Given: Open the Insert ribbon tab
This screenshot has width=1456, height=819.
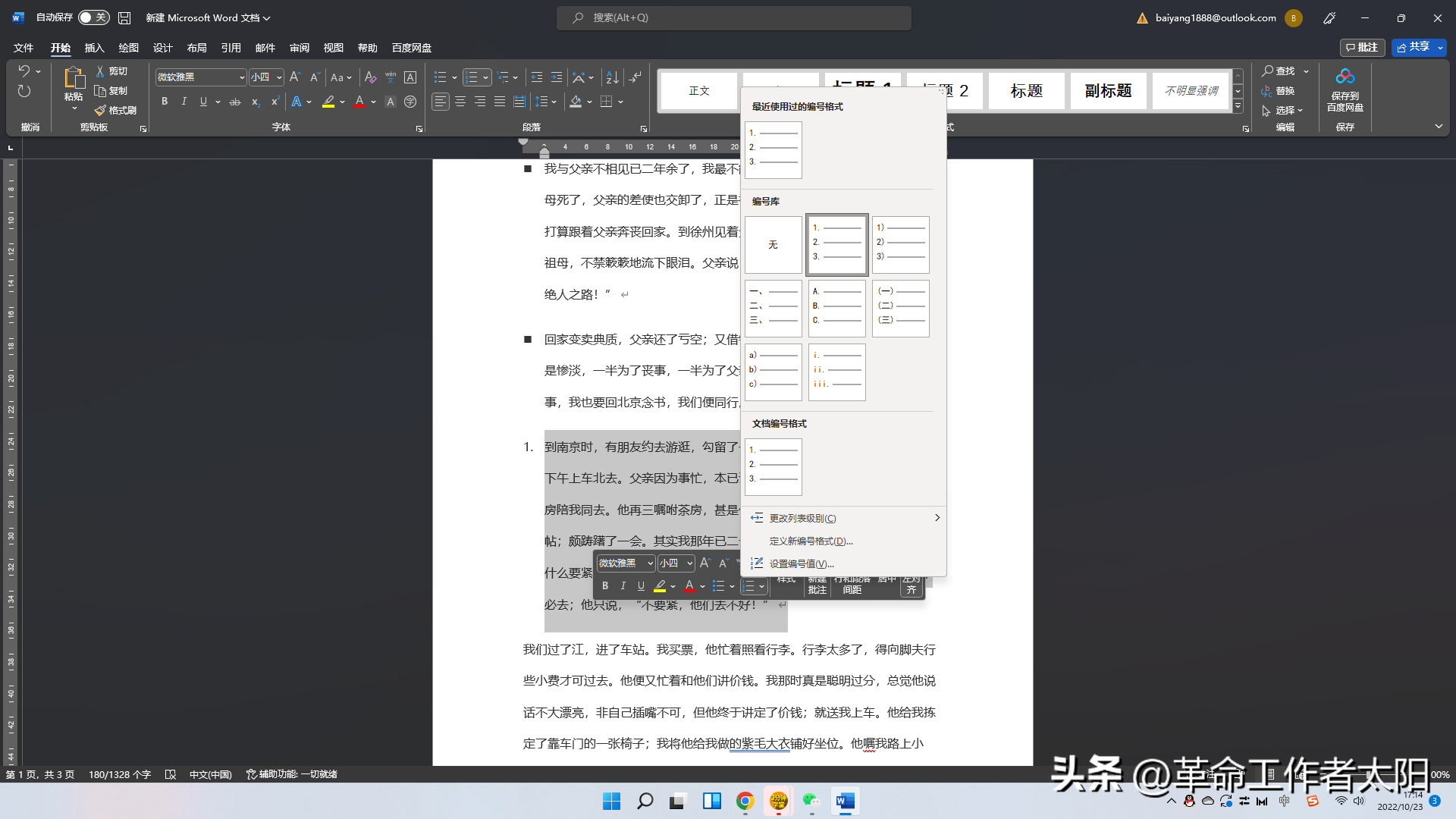Looking at the screenshot, I should click(94, 48).
